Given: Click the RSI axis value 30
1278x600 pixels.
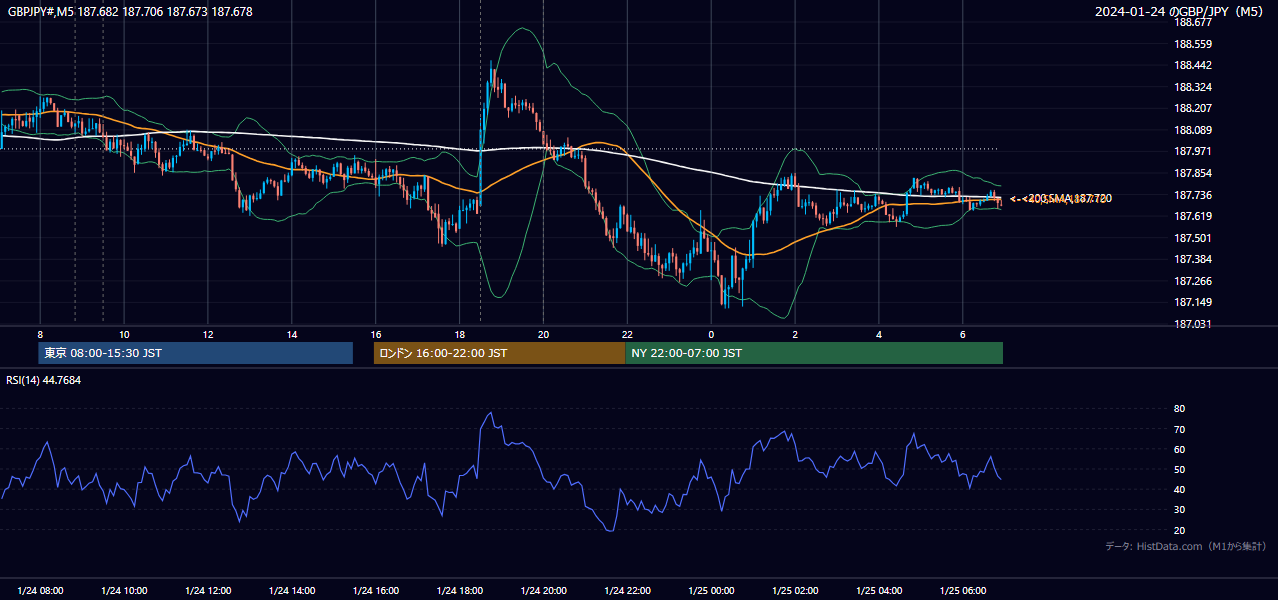Looking at the screenshot, I should point(1179,510).
